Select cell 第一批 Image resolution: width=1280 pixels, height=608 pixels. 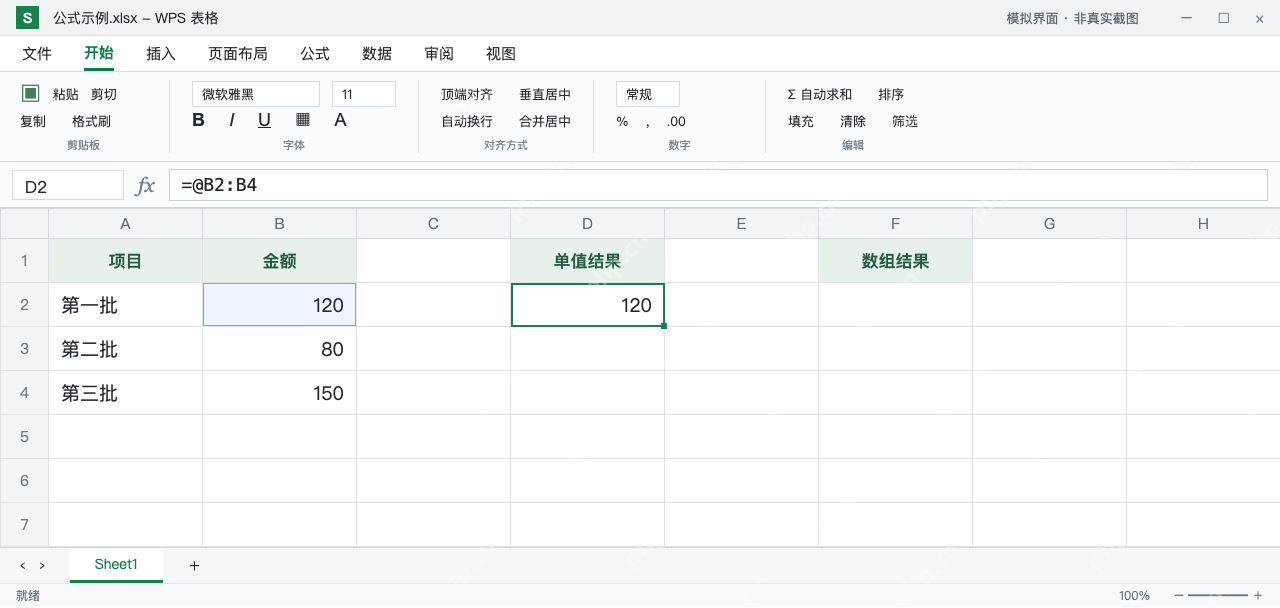tap(125, 305)
